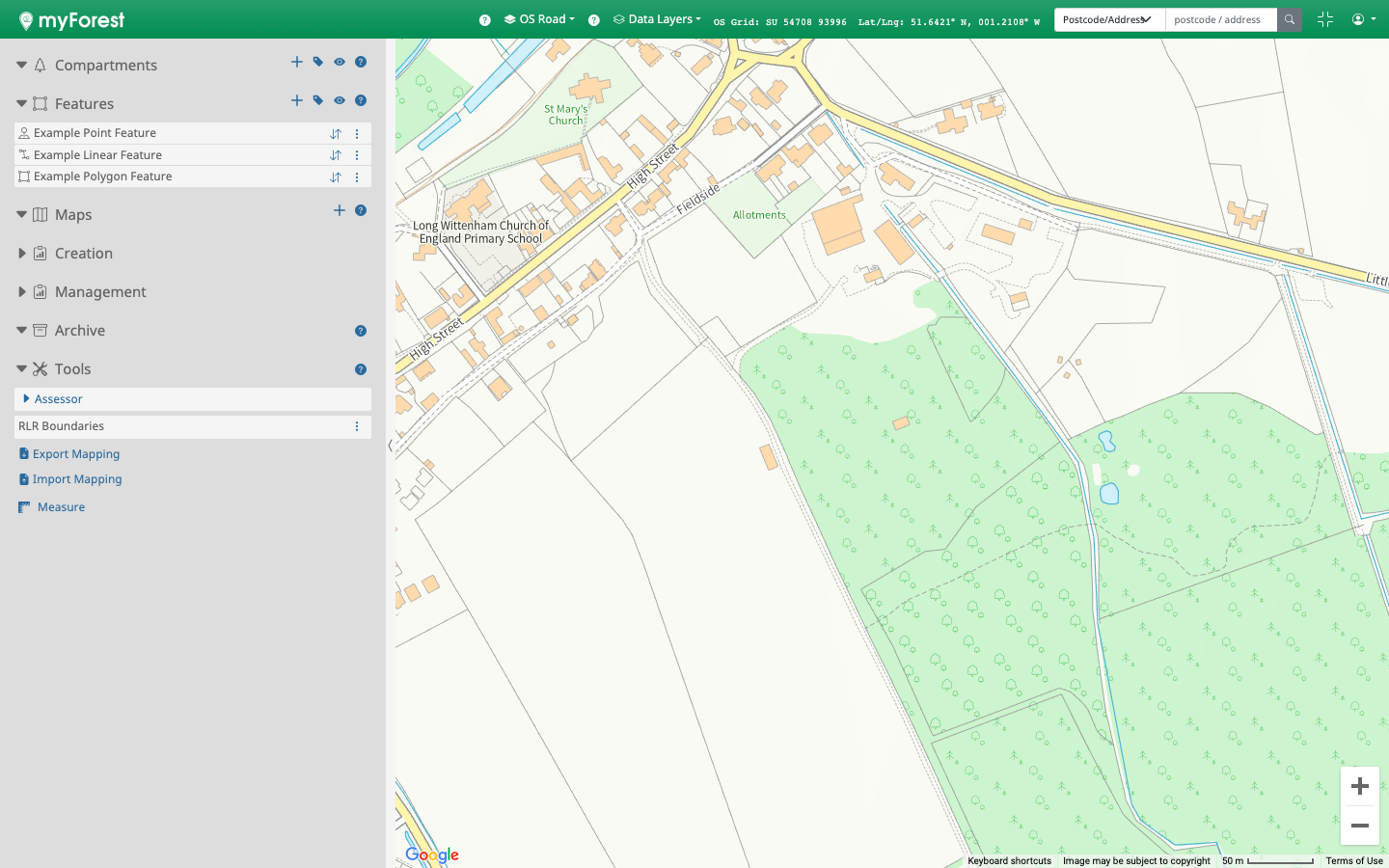Zoom out on the map
The height and width of the screenshot is (868, 1389).
coord(1360,826)
